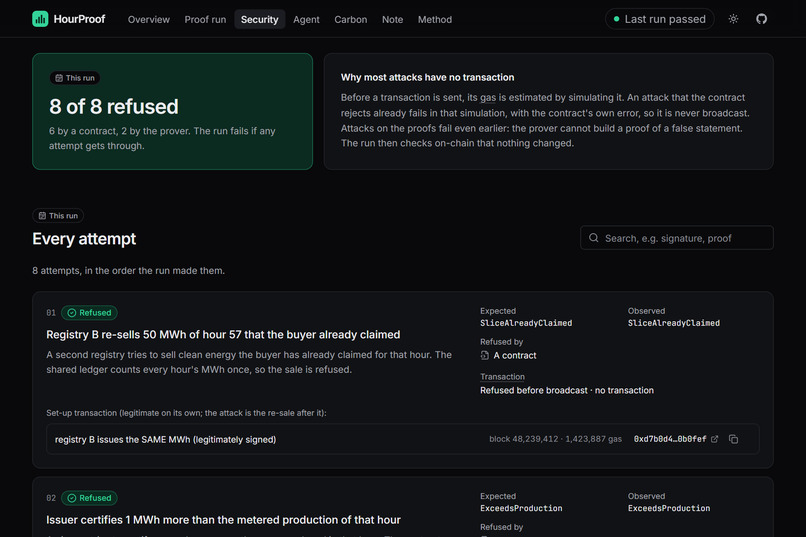Open the GitHub repository icon
The width and height of the screenshot is (806, 537).
(761, 19)
